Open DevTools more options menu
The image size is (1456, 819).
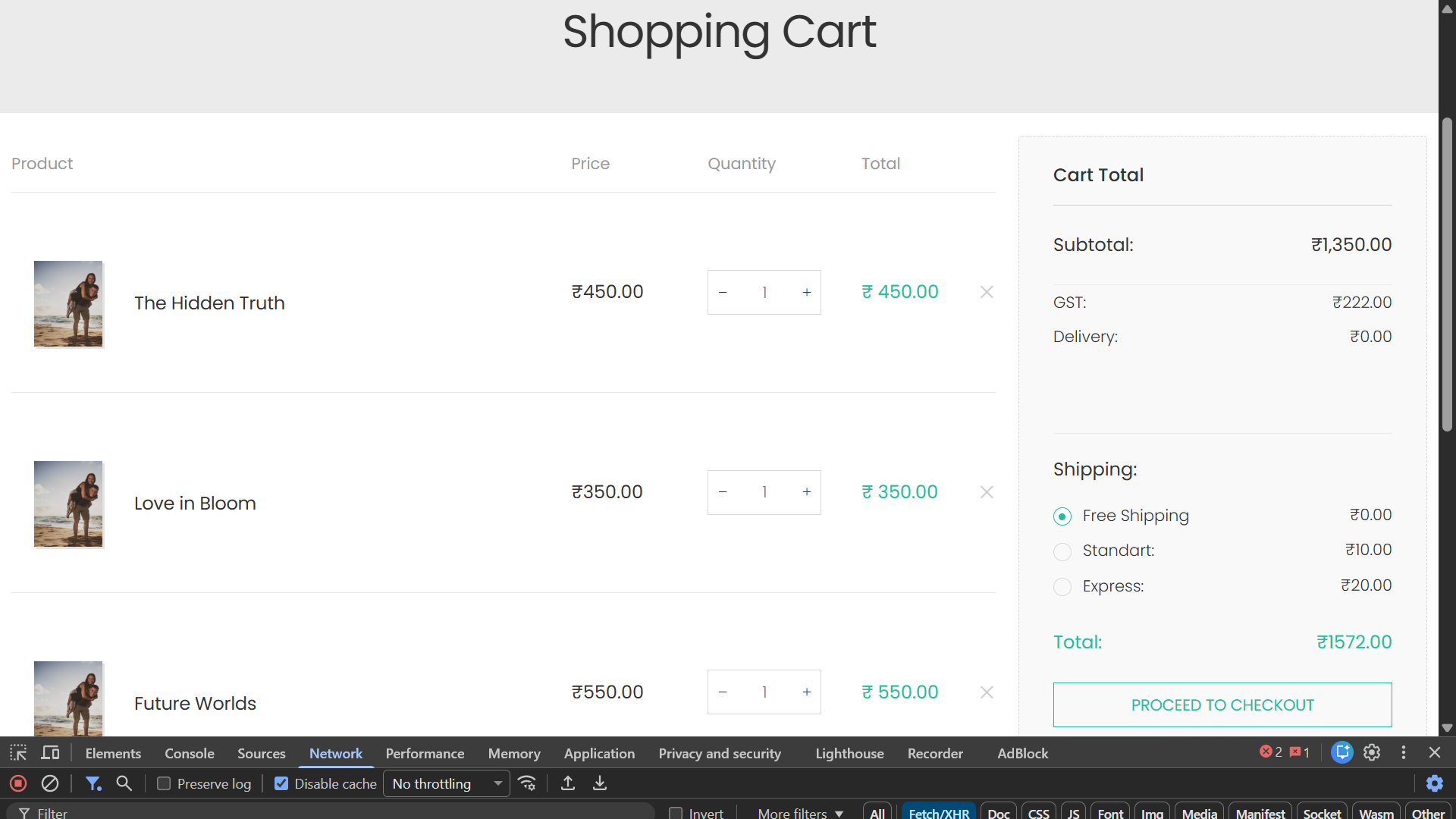click(x=1404, y=752)
